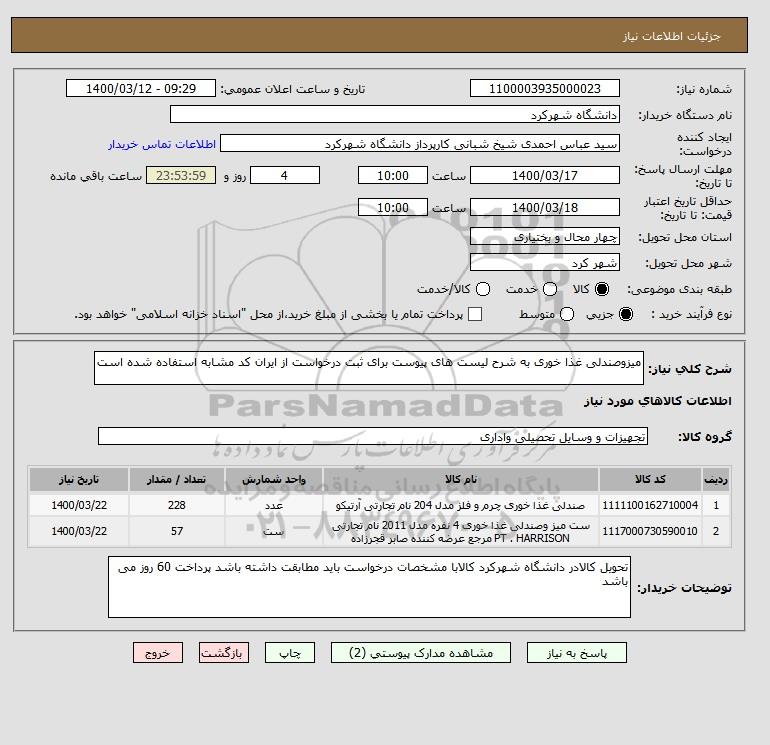Image resolution: width=770 pixels, height=745 pixels.
Task: Click the جزئیات اطلاعات نیاز page title
Action: tap(671, 36)
